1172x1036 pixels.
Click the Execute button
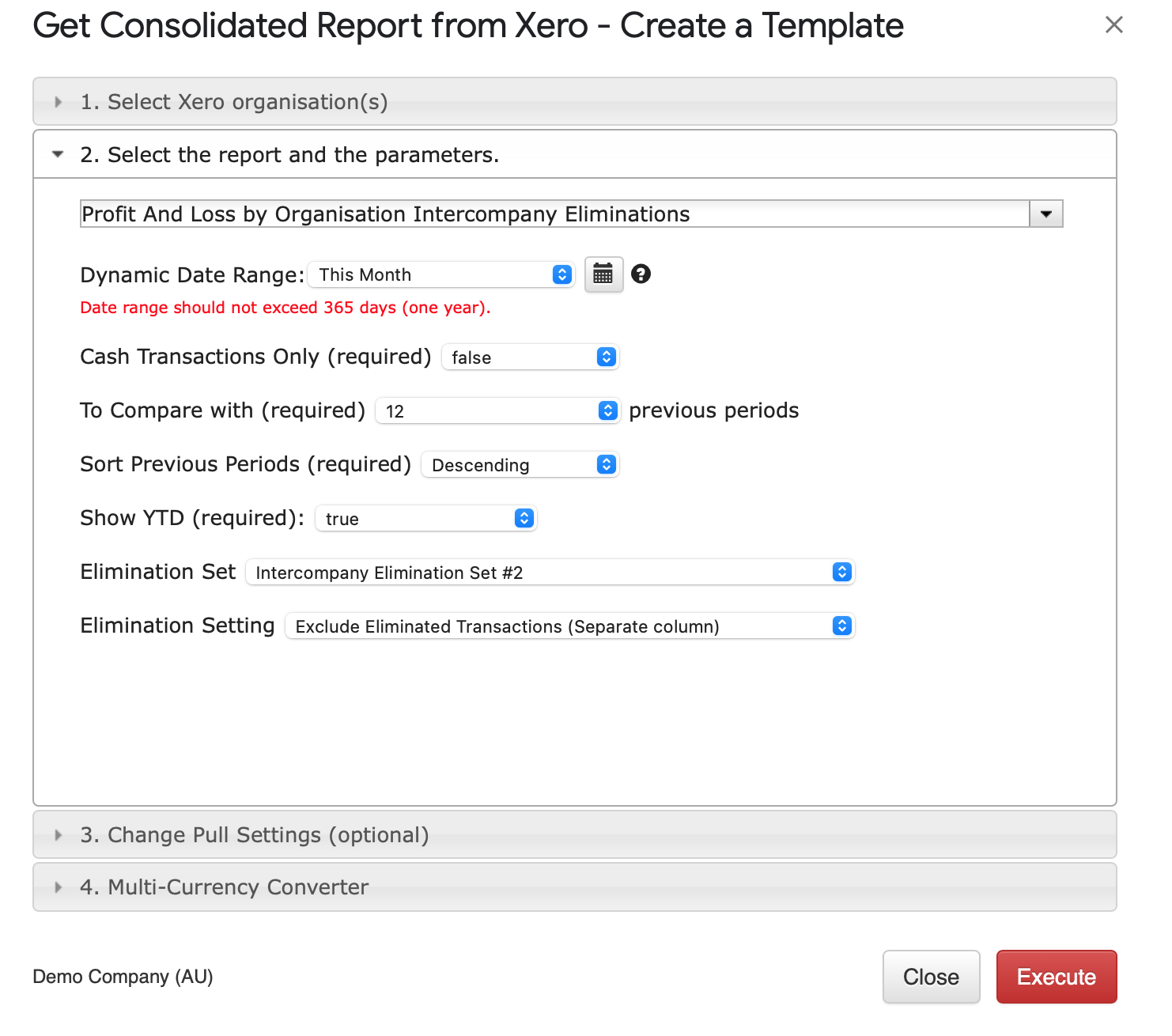[x=1057, y=977]
